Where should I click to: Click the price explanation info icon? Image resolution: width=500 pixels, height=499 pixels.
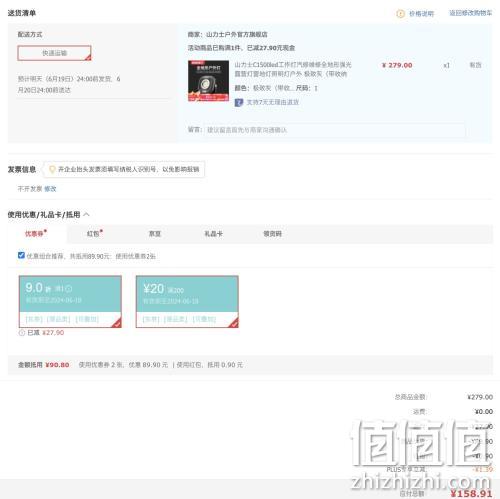tap(400, 14)
